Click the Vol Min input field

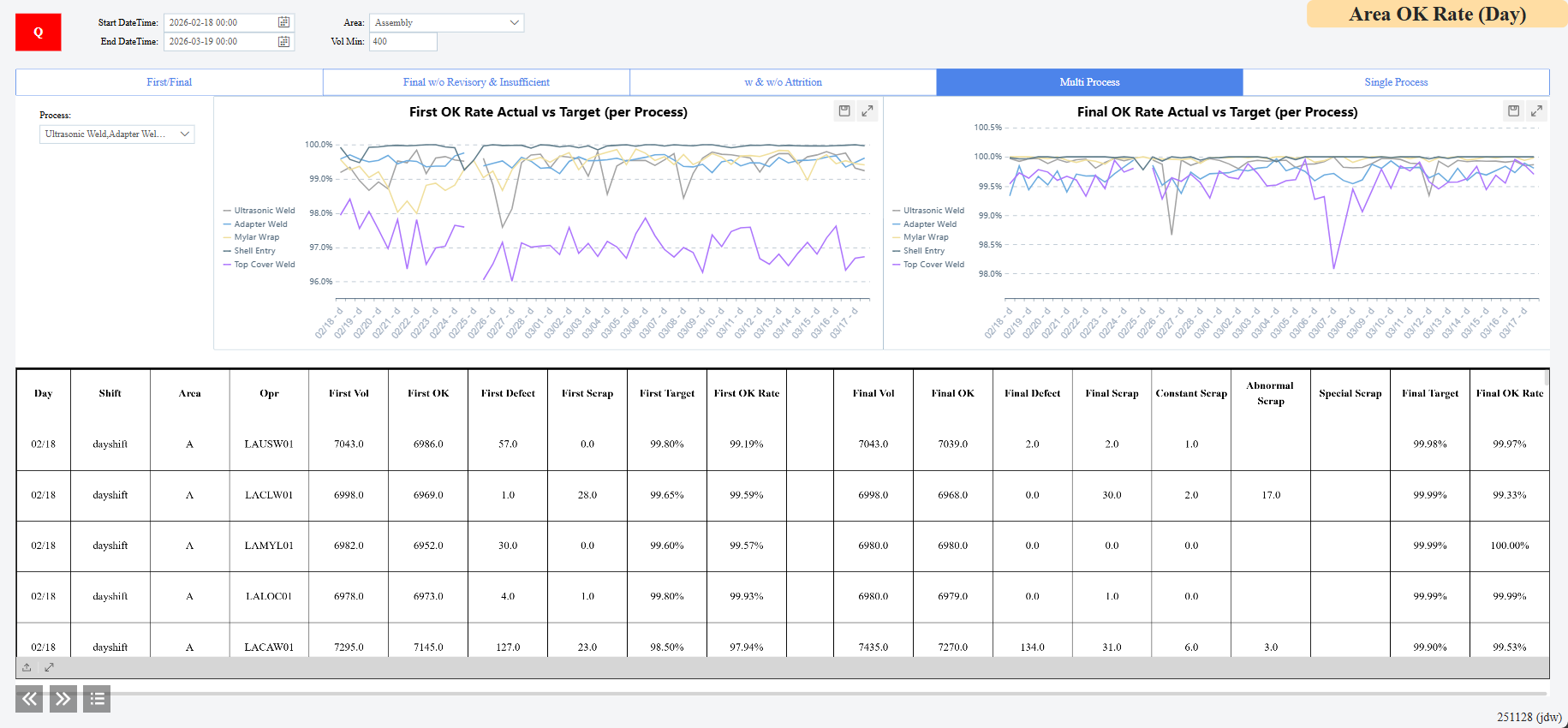click(402, 41)
